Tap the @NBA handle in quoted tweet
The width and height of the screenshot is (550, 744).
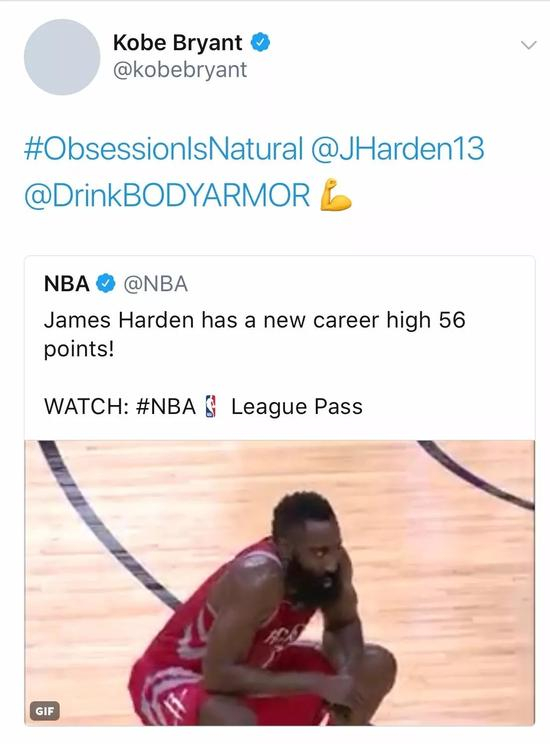click(156, 284)
